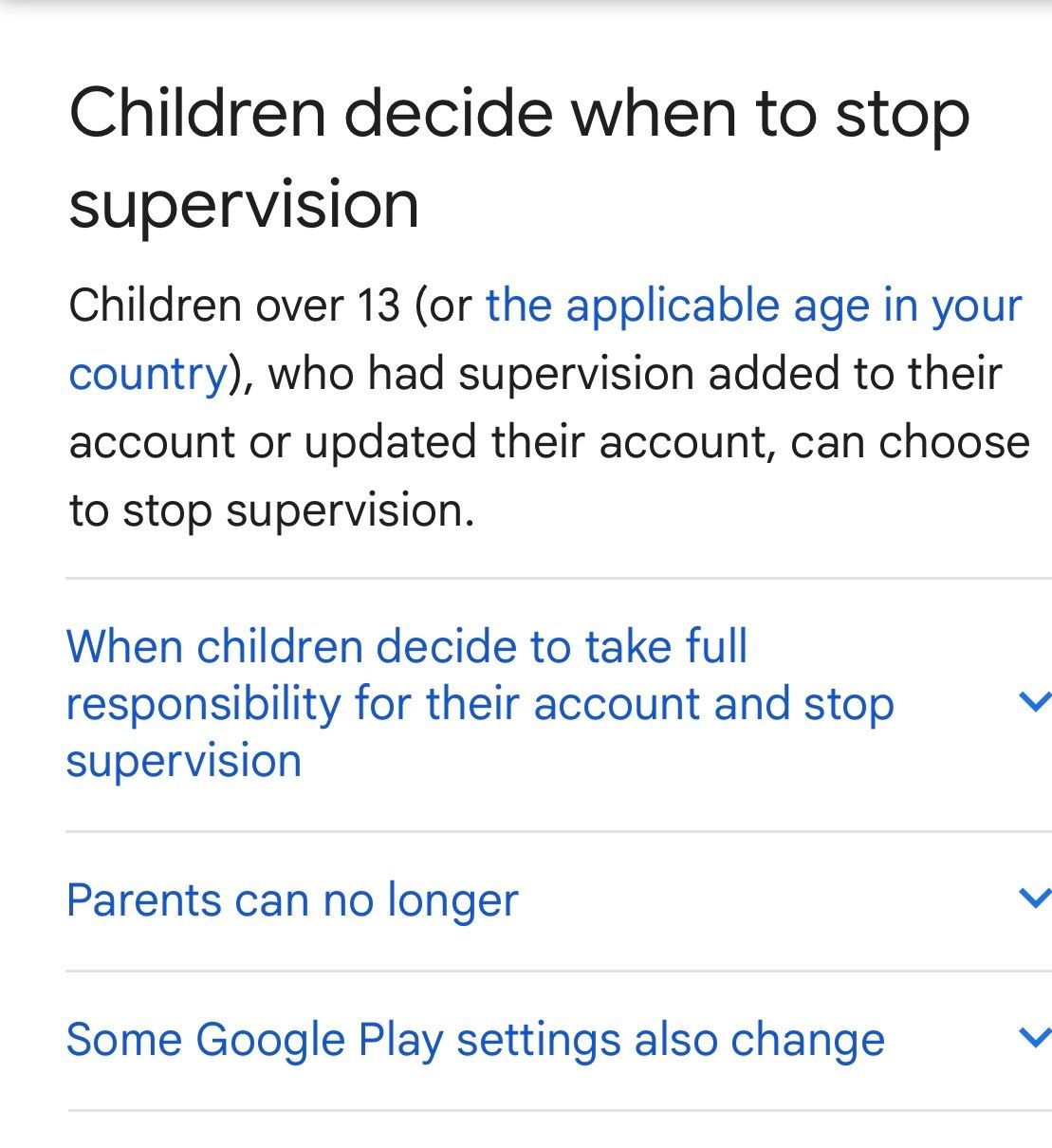The height and width of the screenshot is (1148, 1052).
Task: Select the "Children over 13" paragraph text
Action: pos(233,306)
